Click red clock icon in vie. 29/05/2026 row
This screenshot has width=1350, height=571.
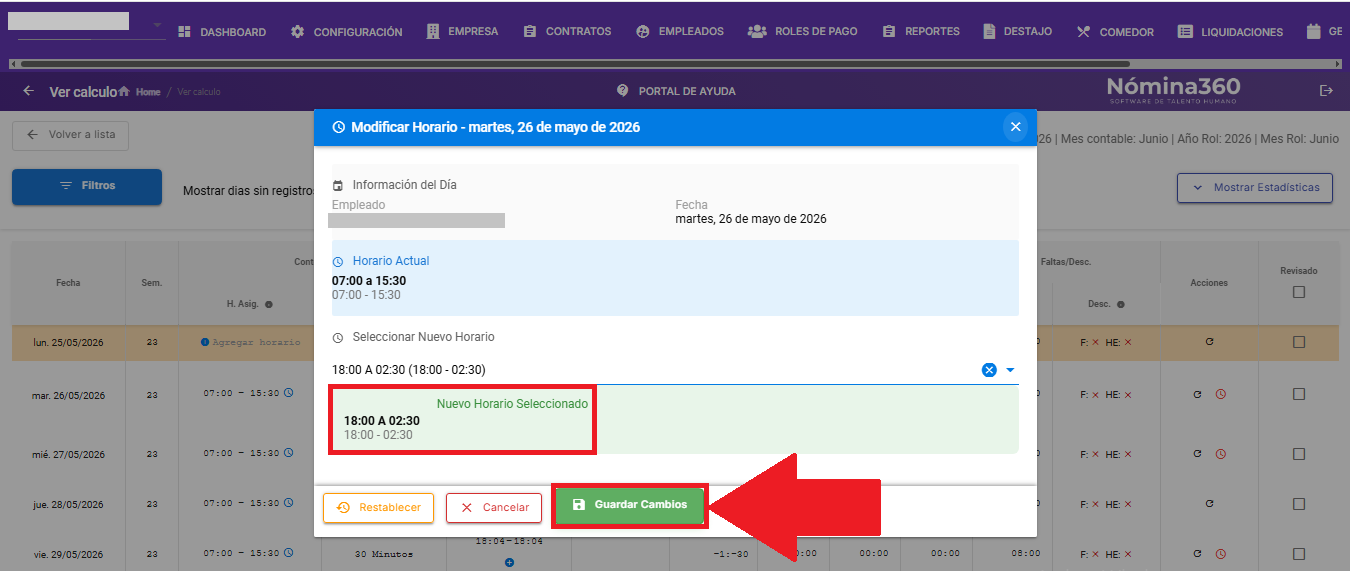point(1220,553)
